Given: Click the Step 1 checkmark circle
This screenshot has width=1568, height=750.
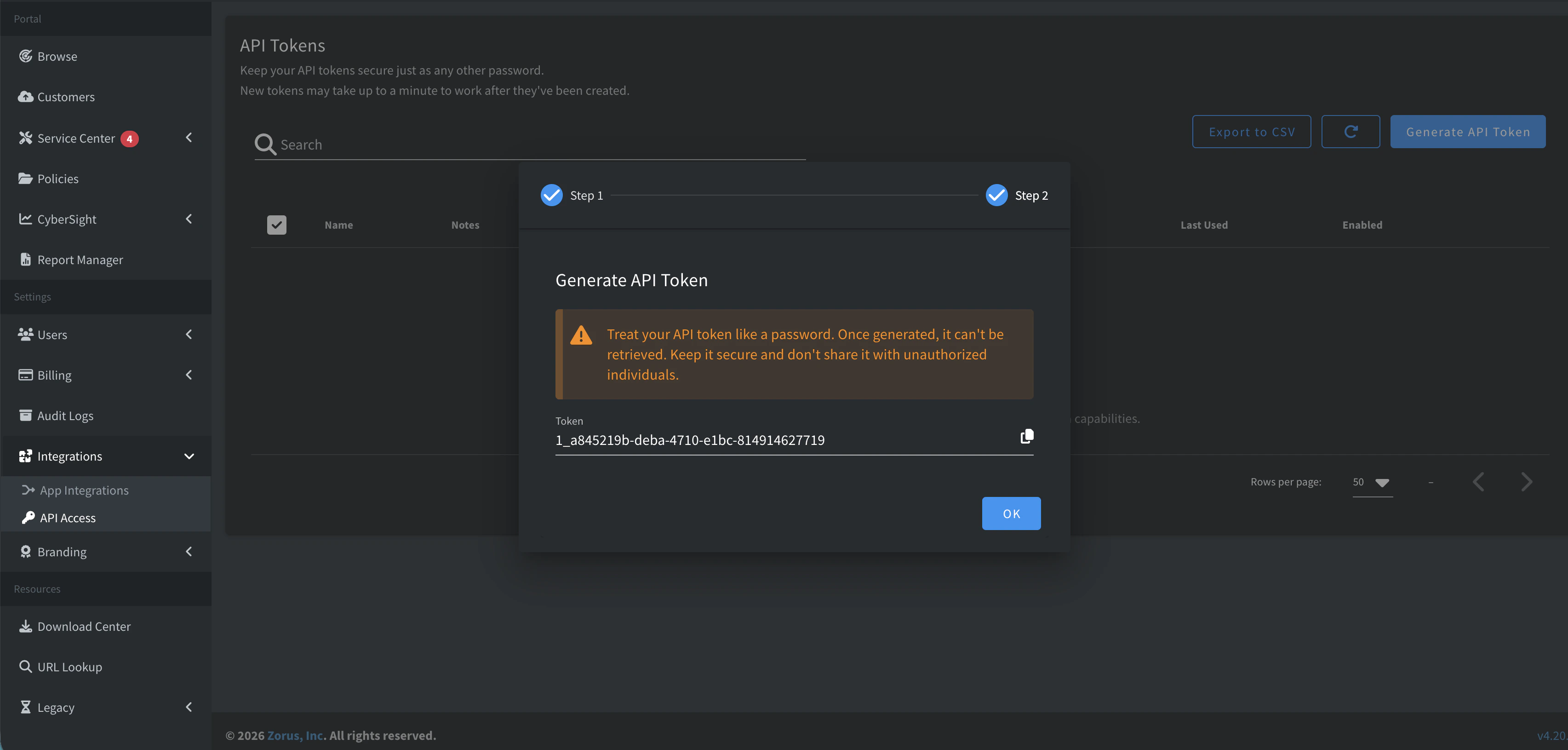Looking at the screenshot, I should tap(551, 195).
